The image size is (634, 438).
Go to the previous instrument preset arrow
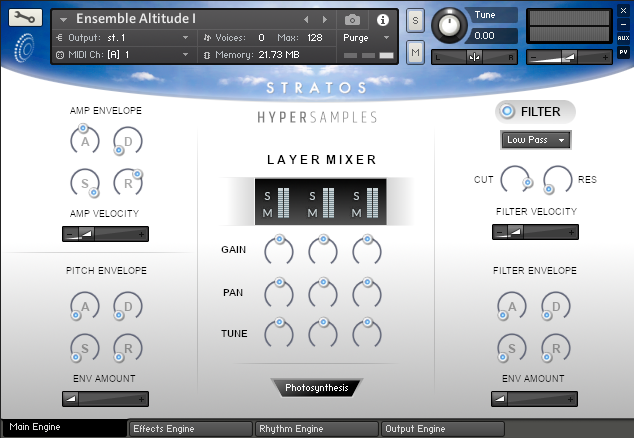pos(306,19)
